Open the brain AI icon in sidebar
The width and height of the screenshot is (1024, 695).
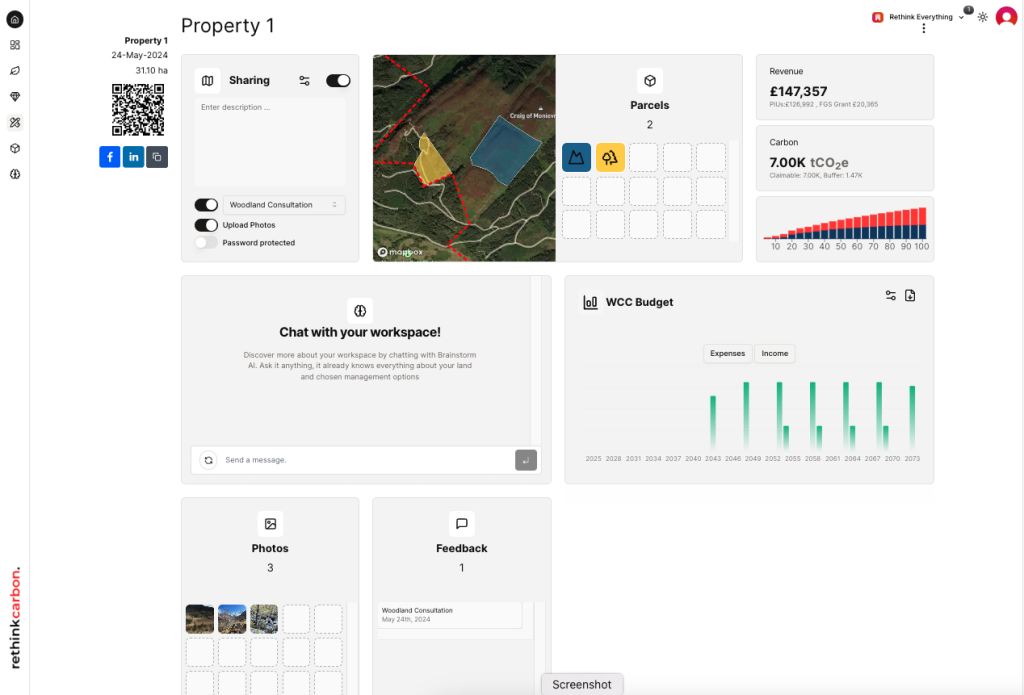pyautogui.click(x=14, y=174)
